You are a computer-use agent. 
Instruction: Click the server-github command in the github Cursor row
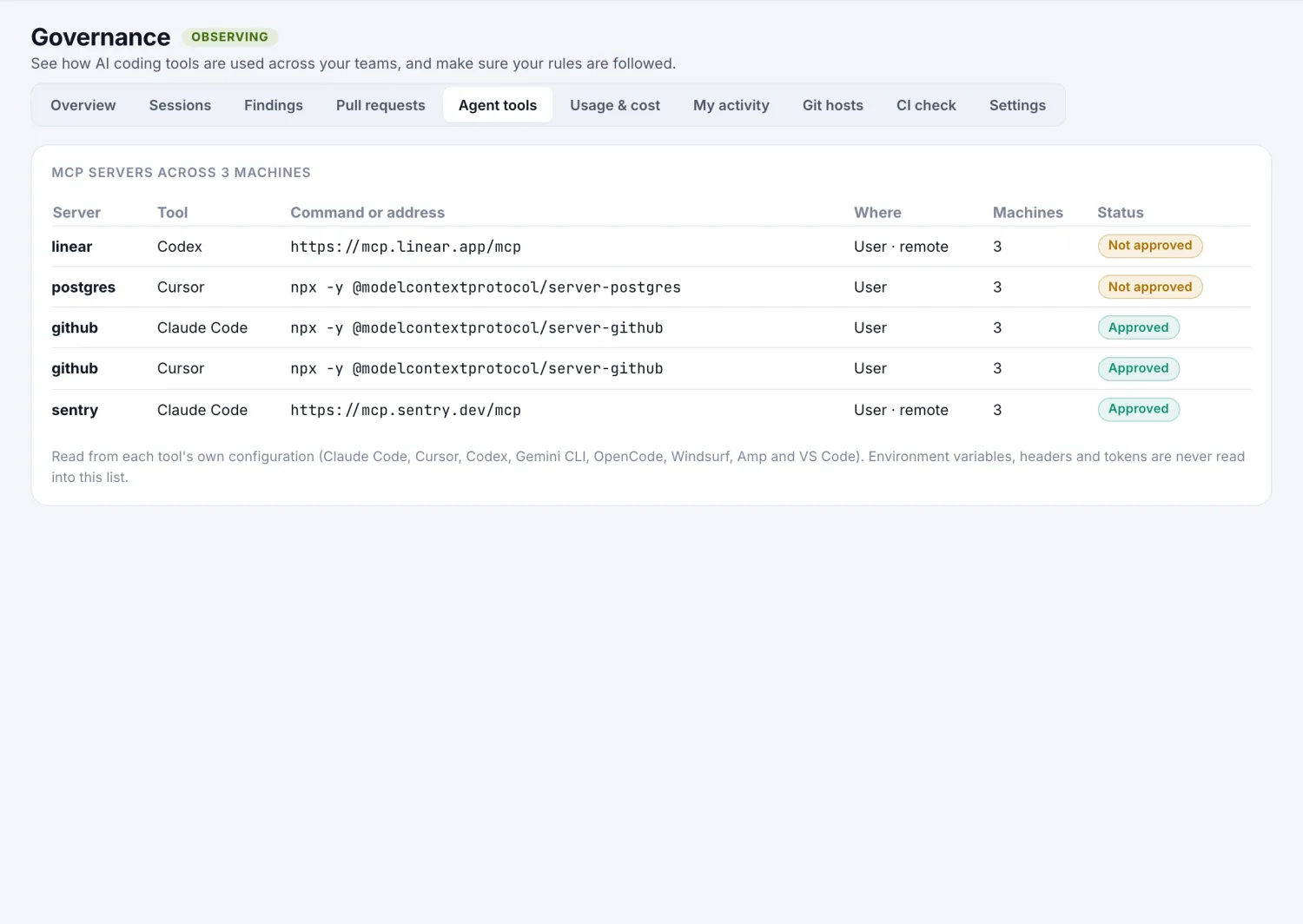tap(477, 369)
